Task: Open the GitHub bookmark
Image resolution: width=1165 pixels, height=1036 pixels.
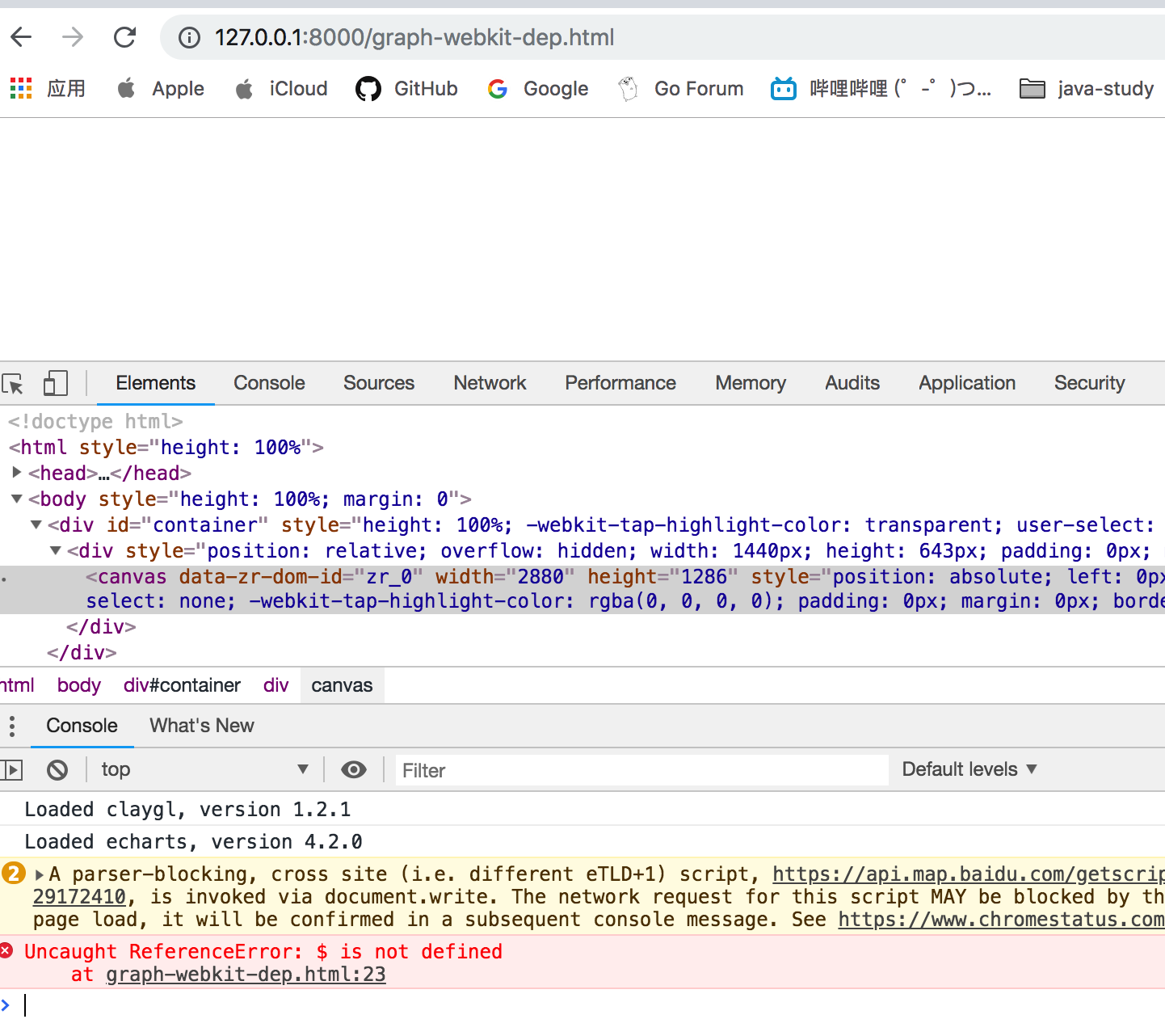Action: click(x=406, y=89)
